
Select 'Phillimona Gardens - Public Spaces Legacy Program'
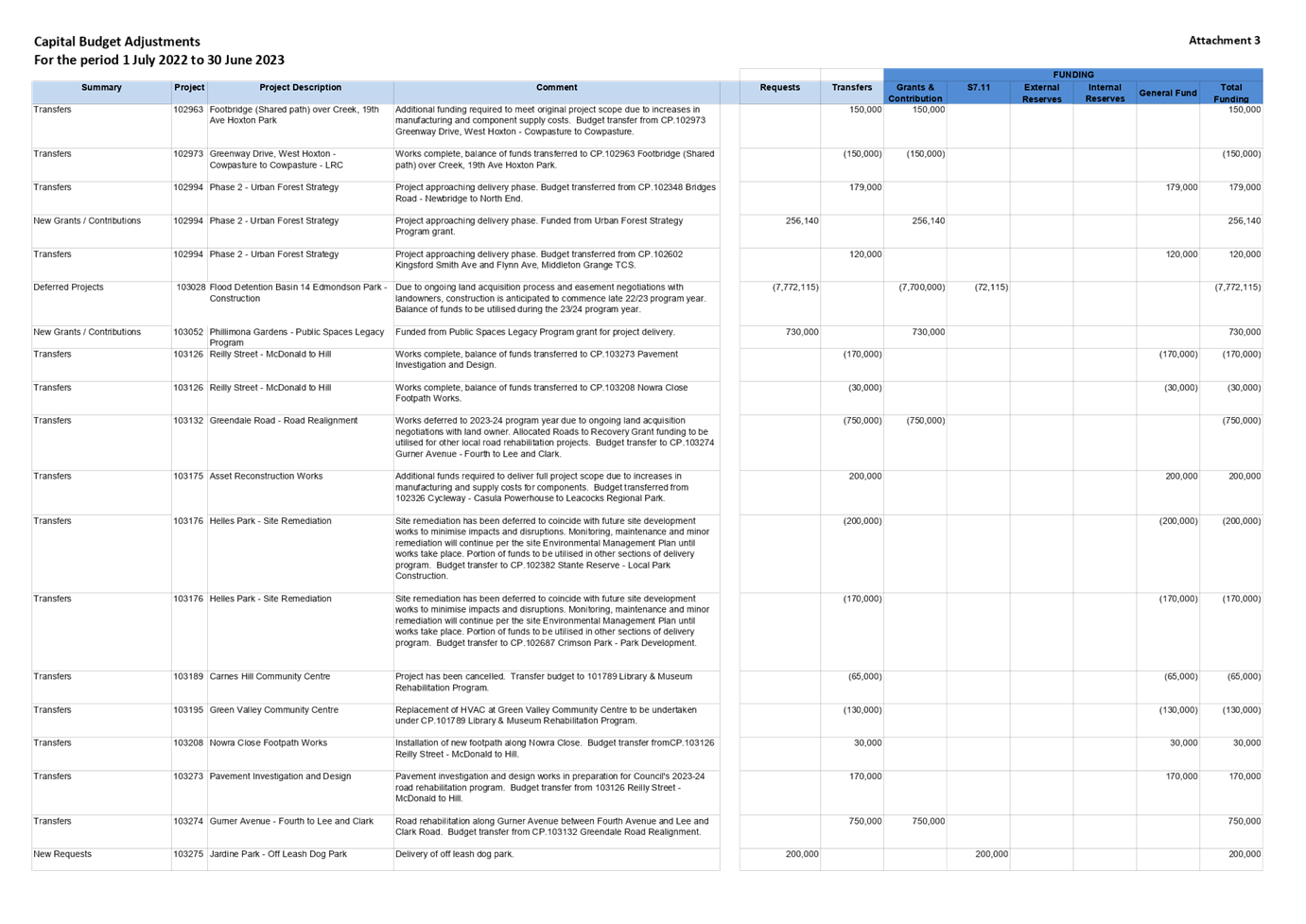point(297,338)
